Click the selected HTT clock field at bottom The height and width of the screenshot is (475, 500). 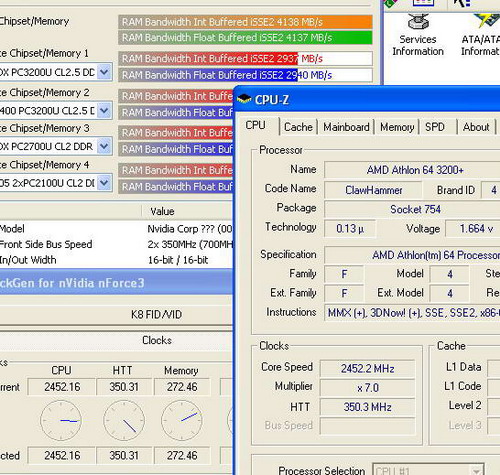click(124, 455)
